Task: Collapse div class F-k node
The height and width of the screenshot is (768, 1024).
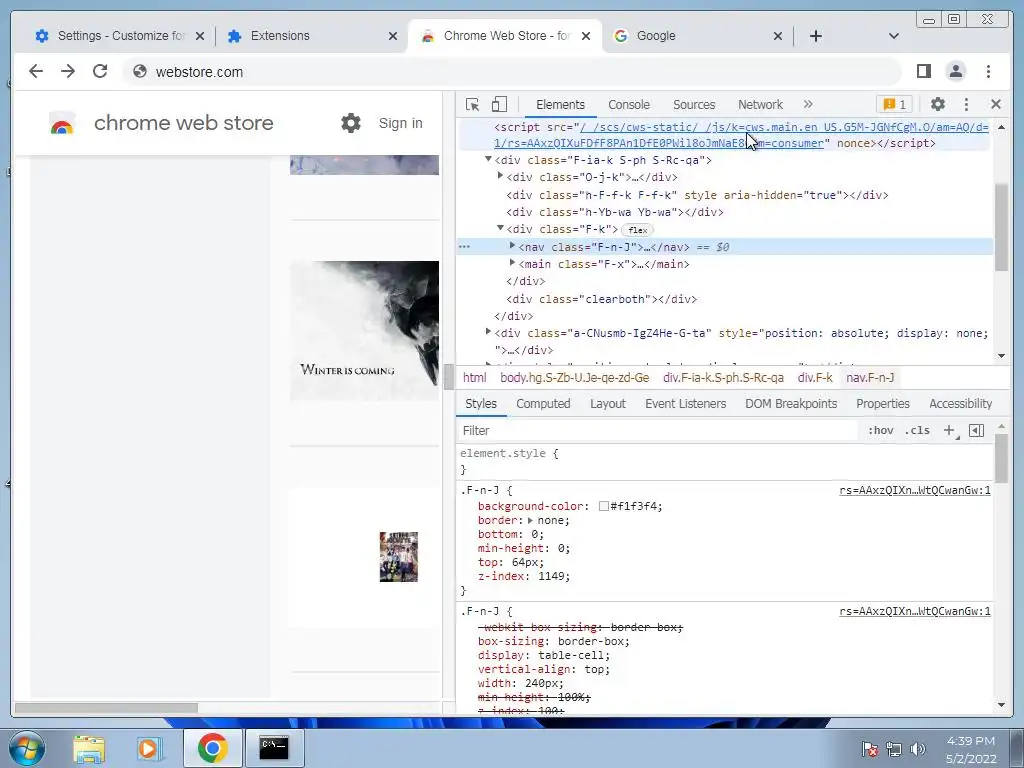Action: point(500,228)
